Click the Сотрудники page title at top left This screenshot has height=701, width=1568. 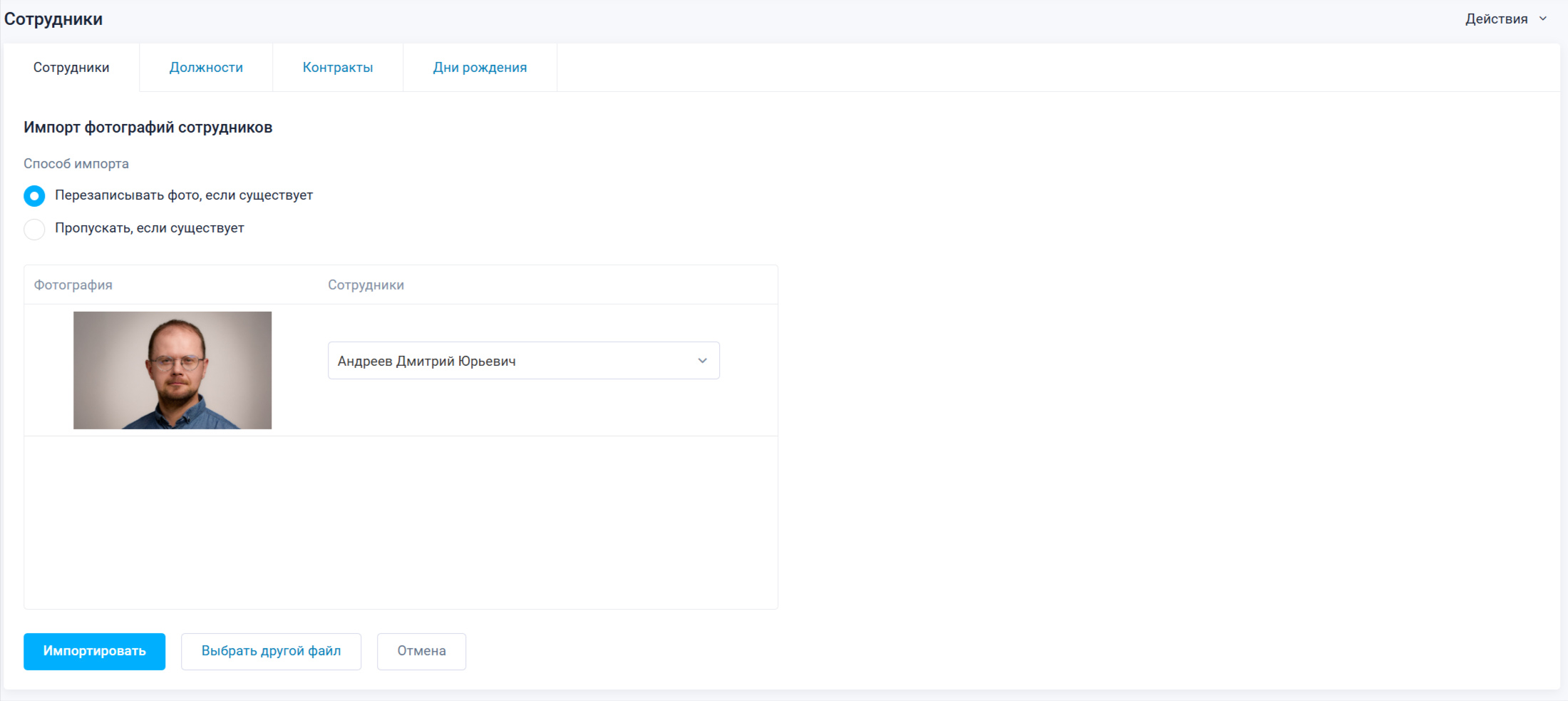(53, 19)
